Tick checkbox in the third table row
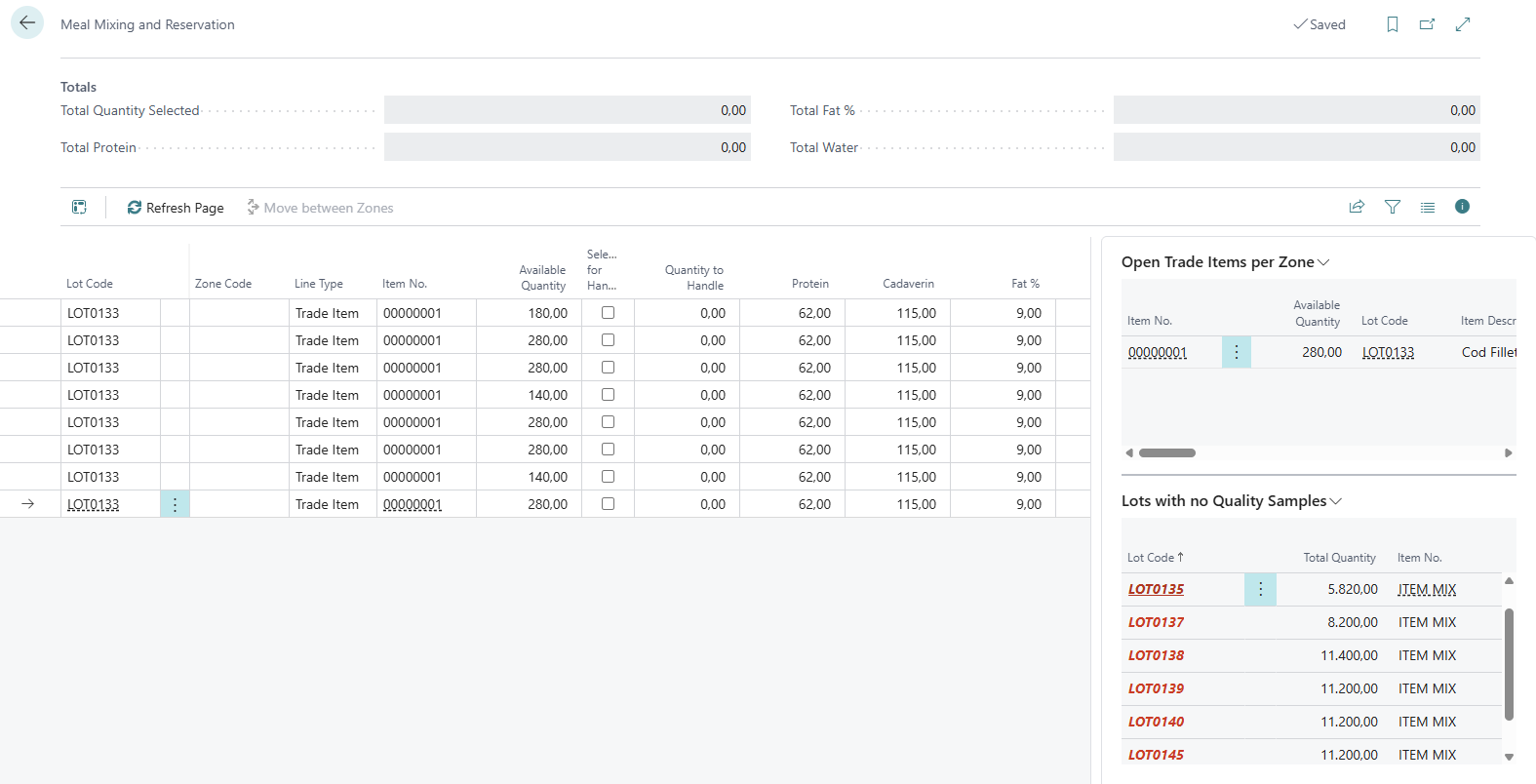This screenshot has height=784, width=1536. point(608,368)
